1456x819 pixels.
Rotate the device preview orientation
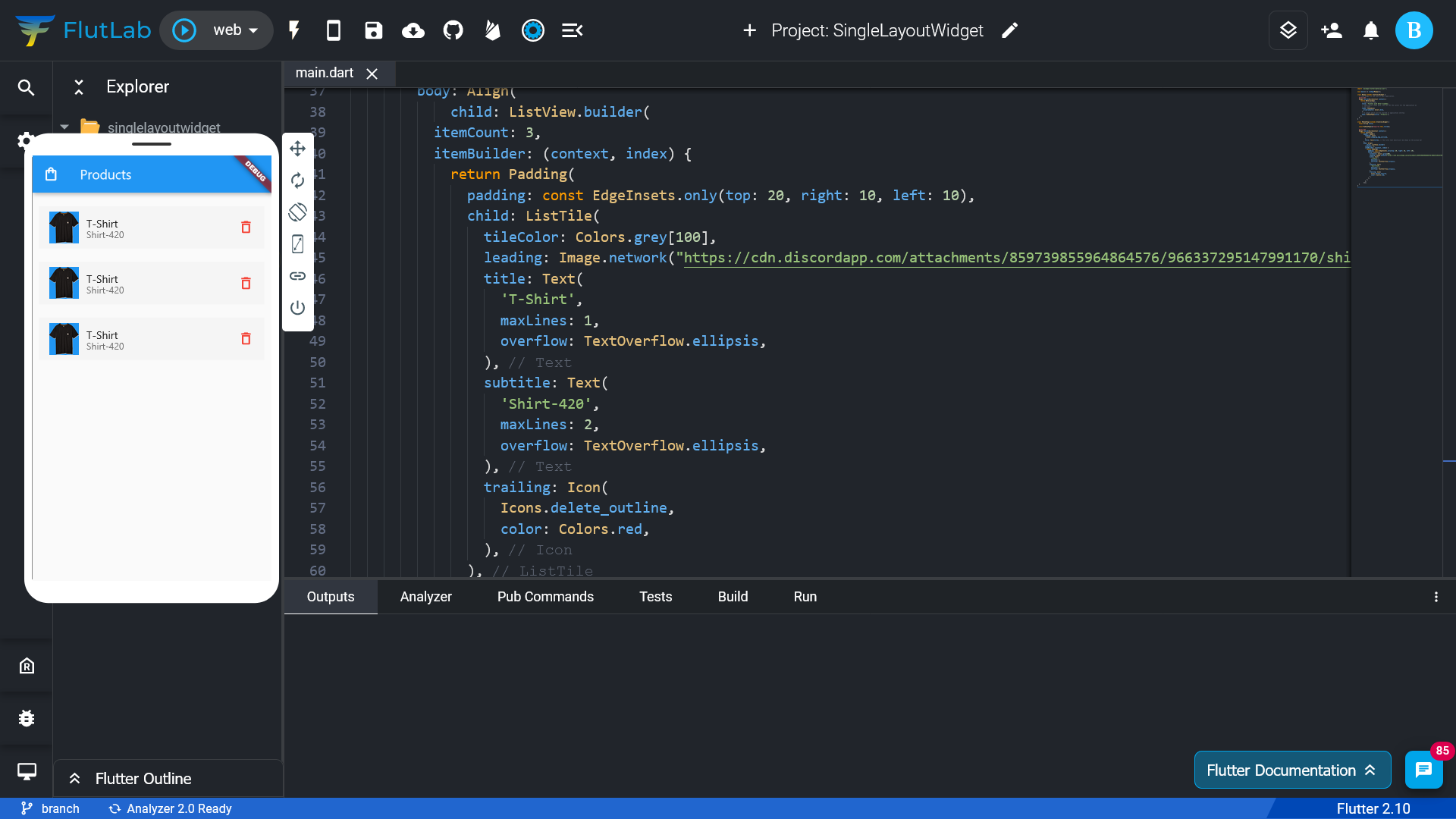(297, 212)
